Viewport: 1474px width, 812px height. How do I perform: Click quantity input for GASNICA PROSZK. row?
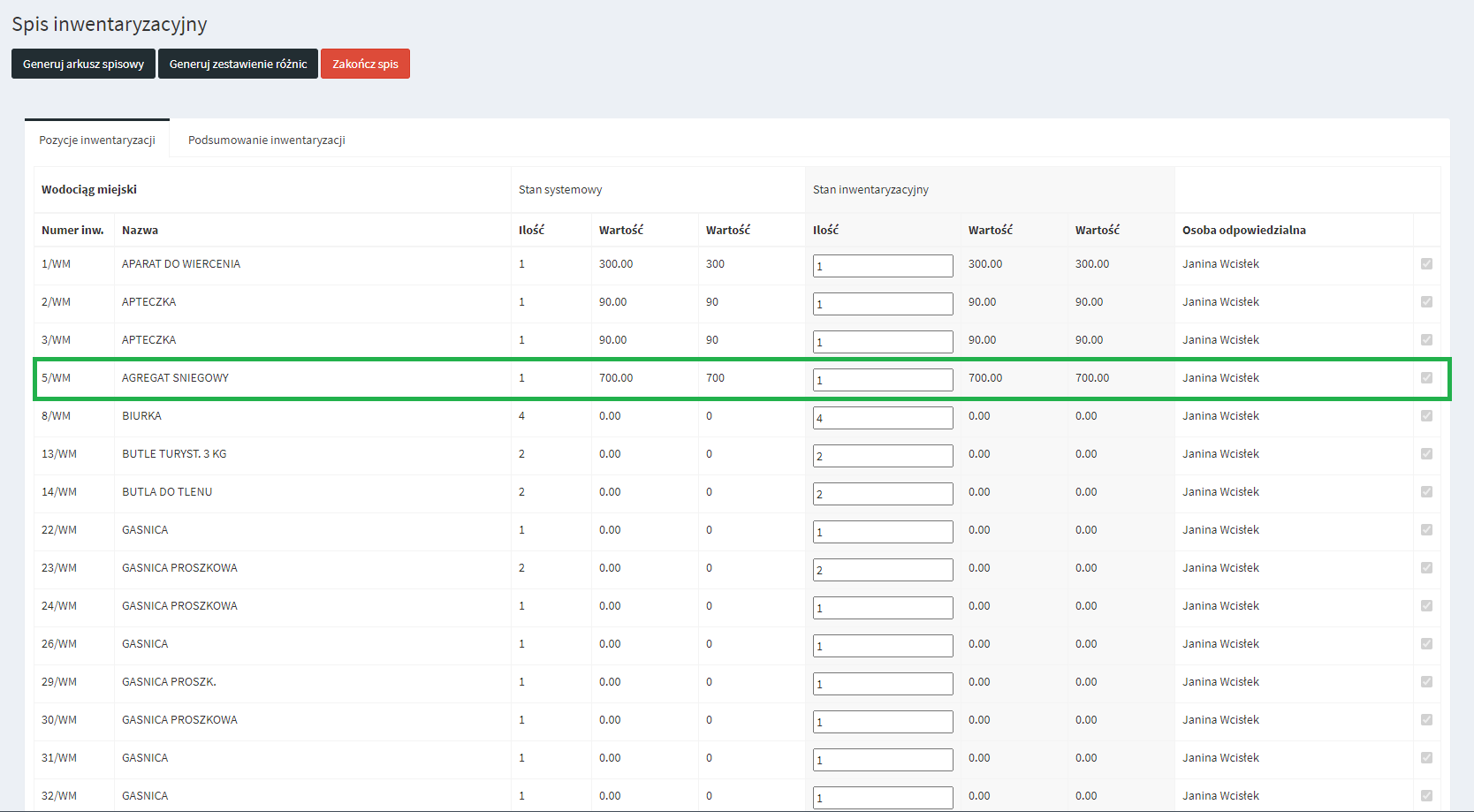[x=882, y=684]
